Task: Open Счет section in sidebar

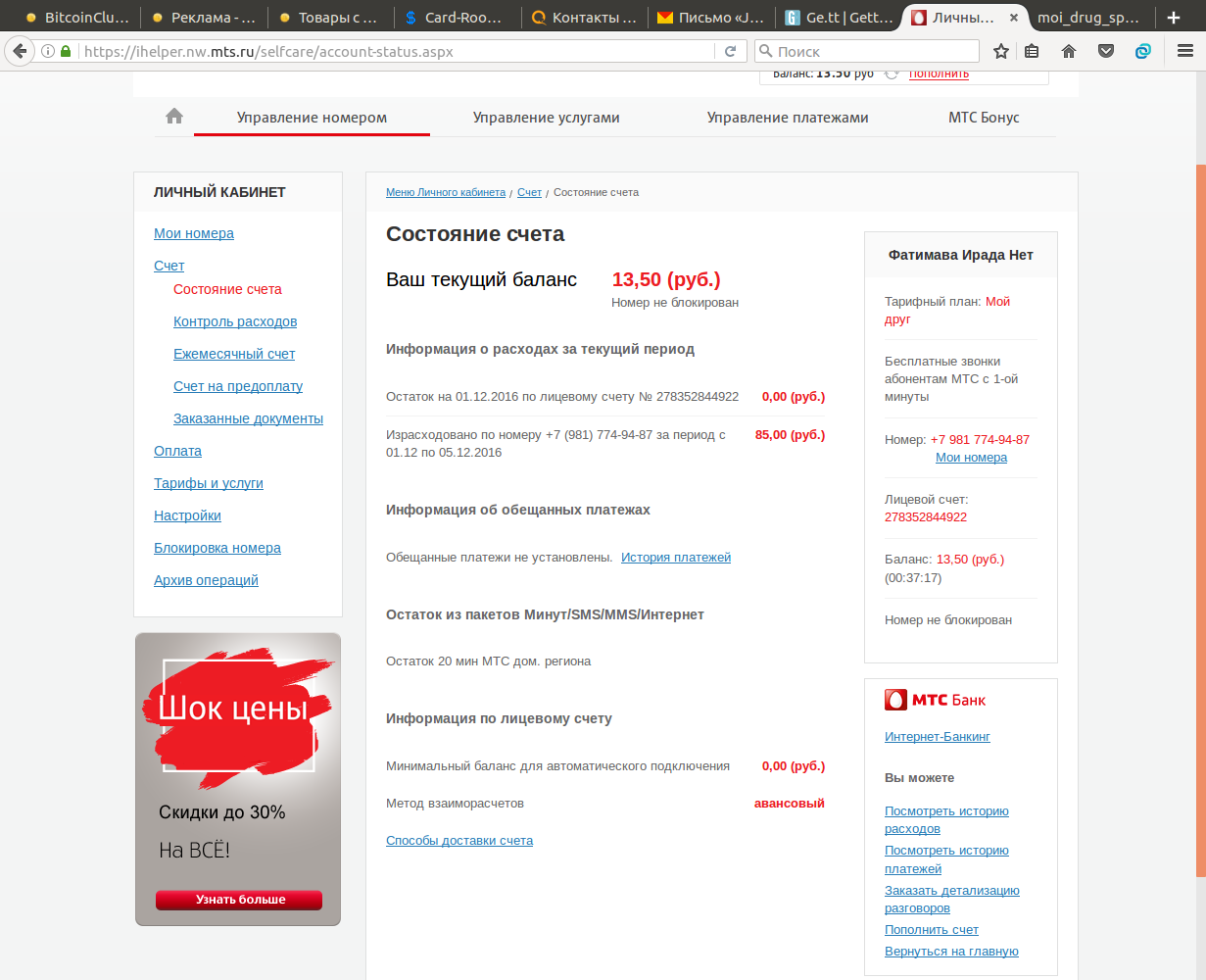Action: [169, 266]
